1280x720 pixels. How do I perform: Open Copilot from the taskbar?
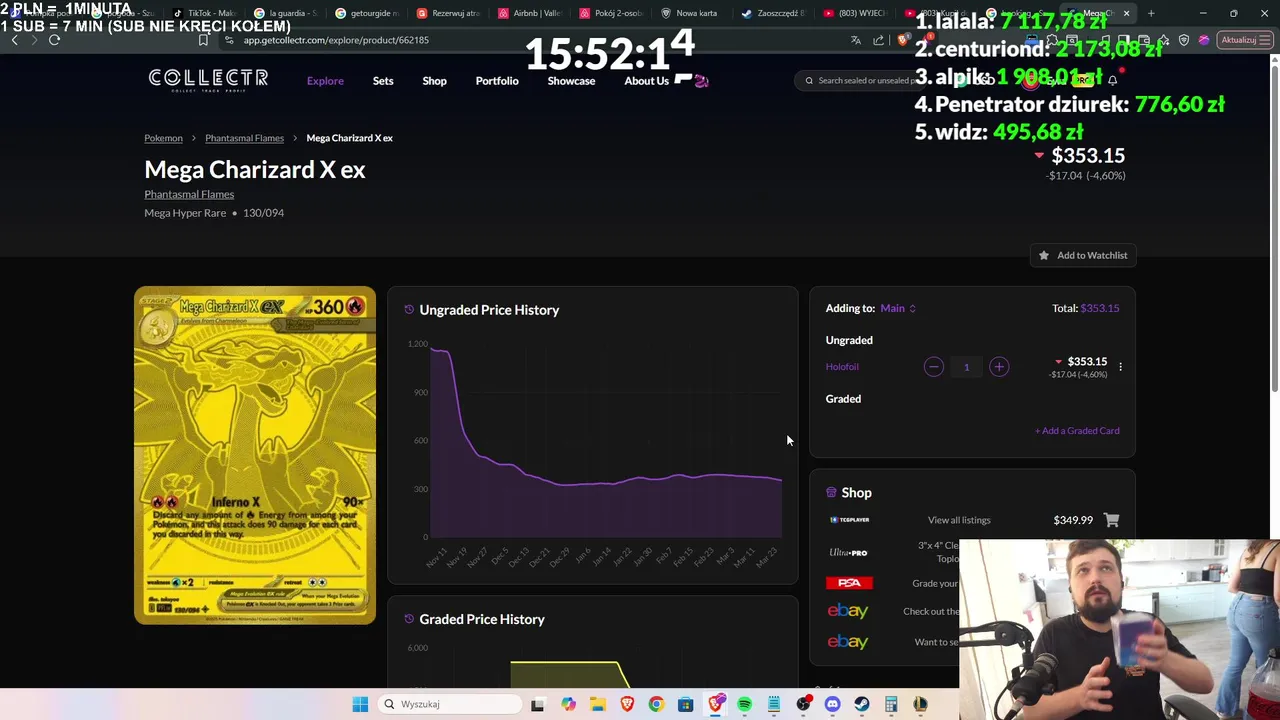pyautogui.click(x=568, y=704)
